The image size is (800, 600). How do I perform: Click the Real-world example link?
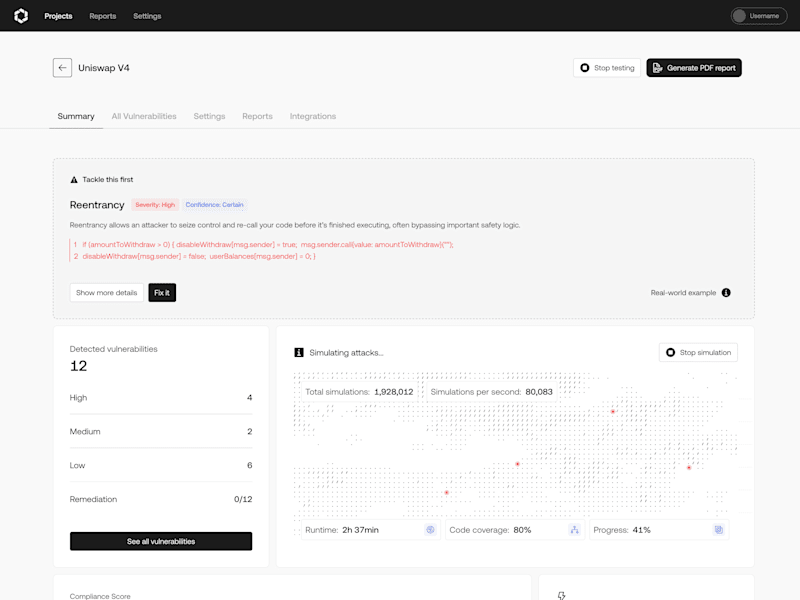click(x=683, y=292)
